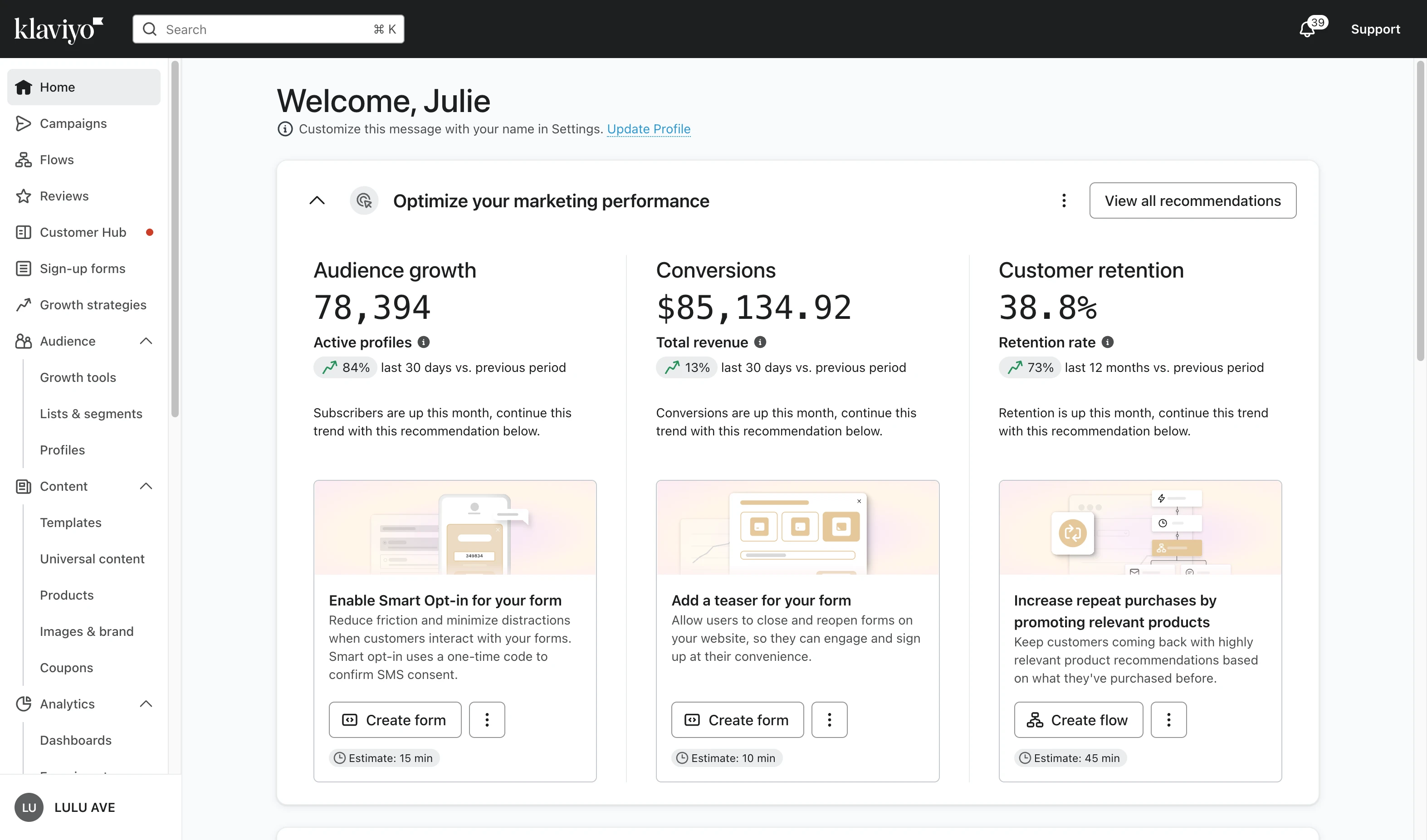
Task: Click the Search input field
Action: tap(269, 29)
